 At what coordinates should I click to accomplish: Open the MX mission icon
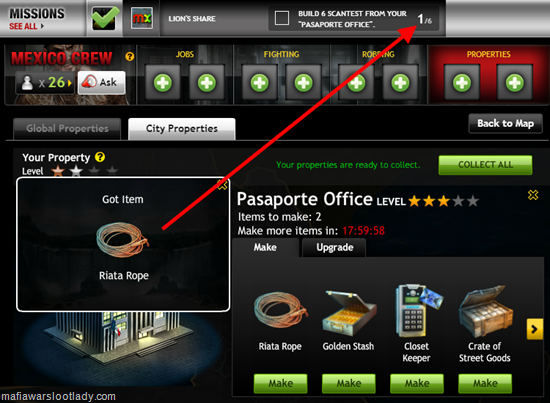[142, 18]
